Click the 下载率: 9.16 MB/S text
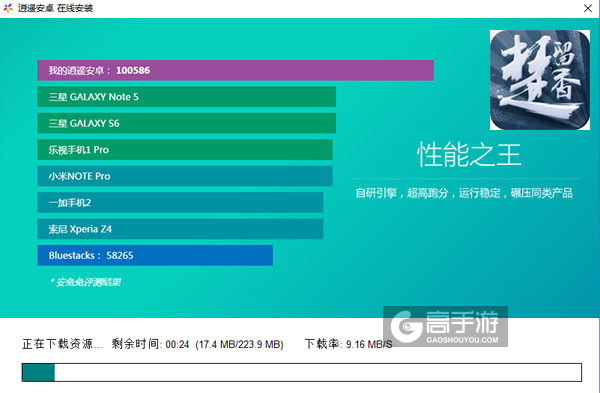The width and height of the screenshot is (600, 393). tap(349, 344)
